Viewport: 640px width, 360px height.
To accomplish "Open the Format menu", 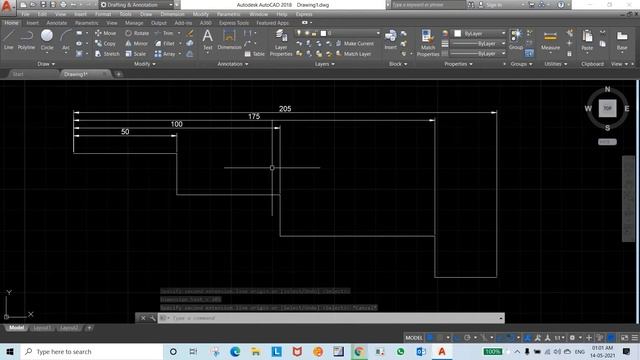I will coord(103,14).
